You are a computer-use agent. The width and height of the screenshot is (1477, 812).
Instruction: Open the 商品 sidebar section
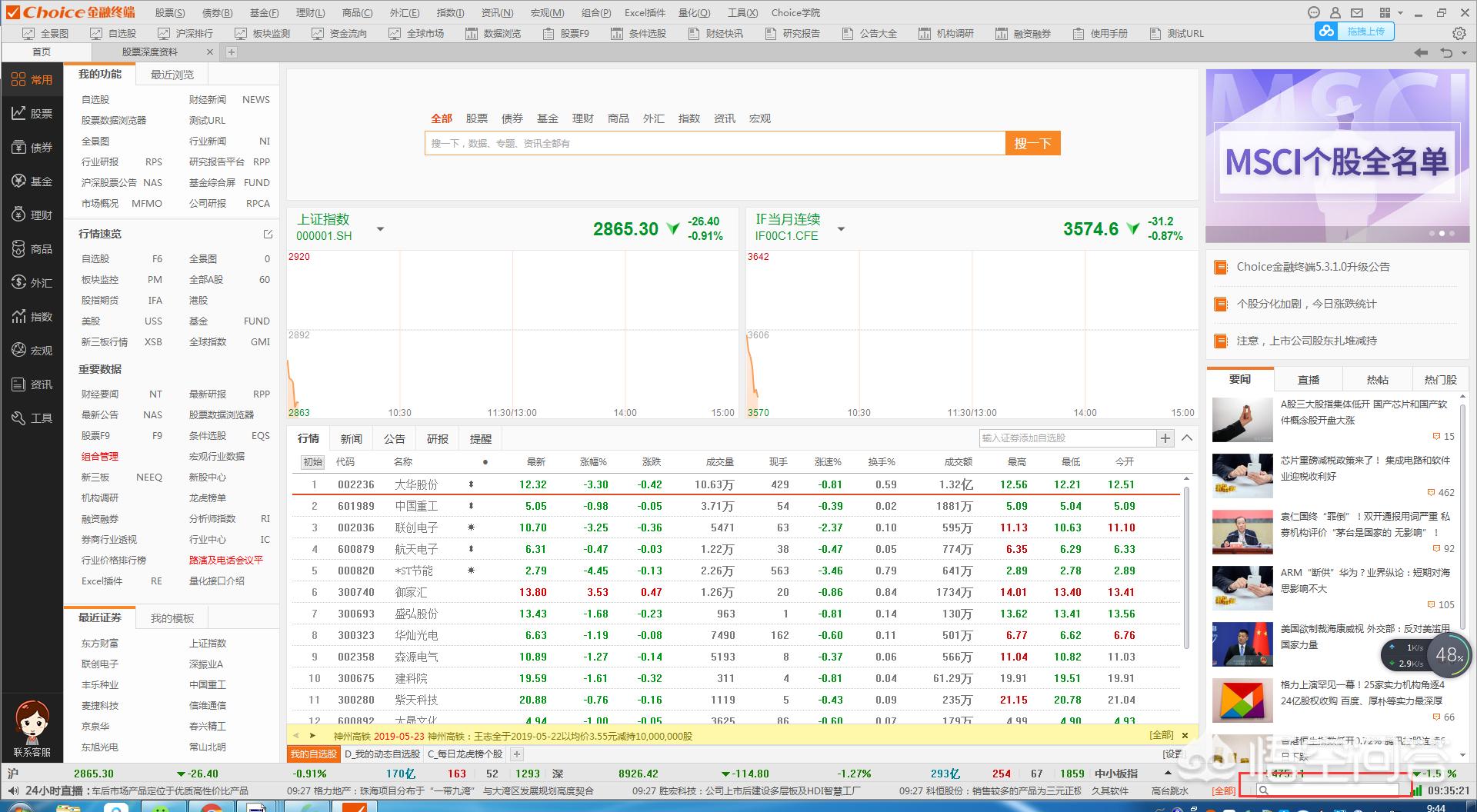tap(32, 249)
